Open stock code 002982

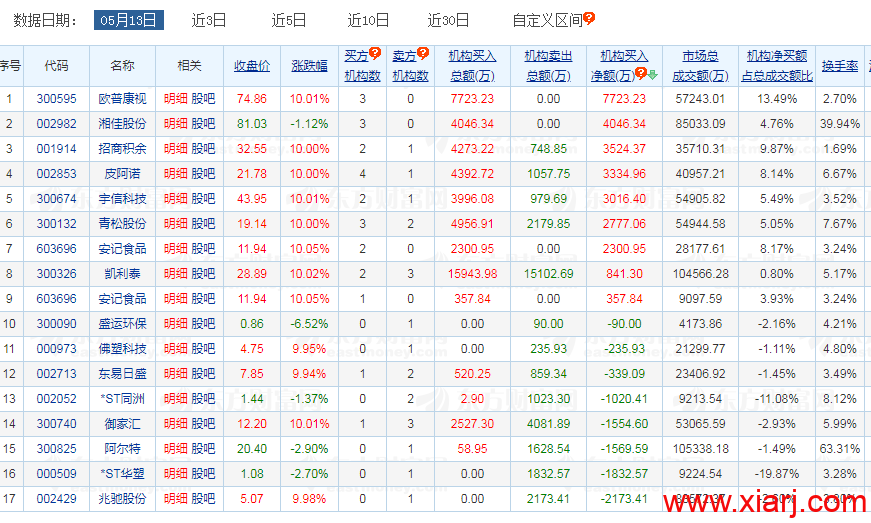[x=57, y=124]
